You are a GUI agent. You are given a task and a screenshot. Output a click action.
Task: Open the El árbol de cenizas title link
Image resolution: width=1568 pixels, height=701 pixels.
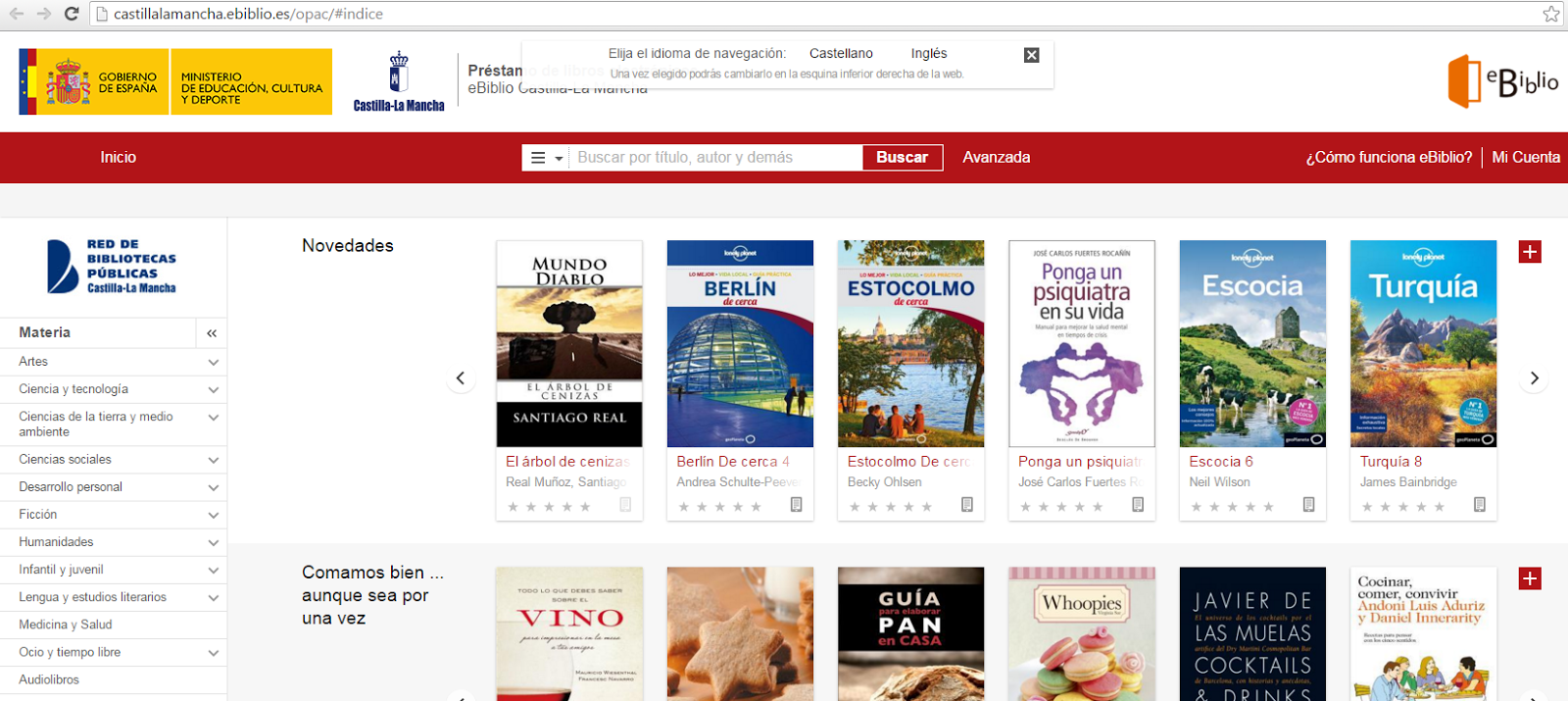[567, 461]
